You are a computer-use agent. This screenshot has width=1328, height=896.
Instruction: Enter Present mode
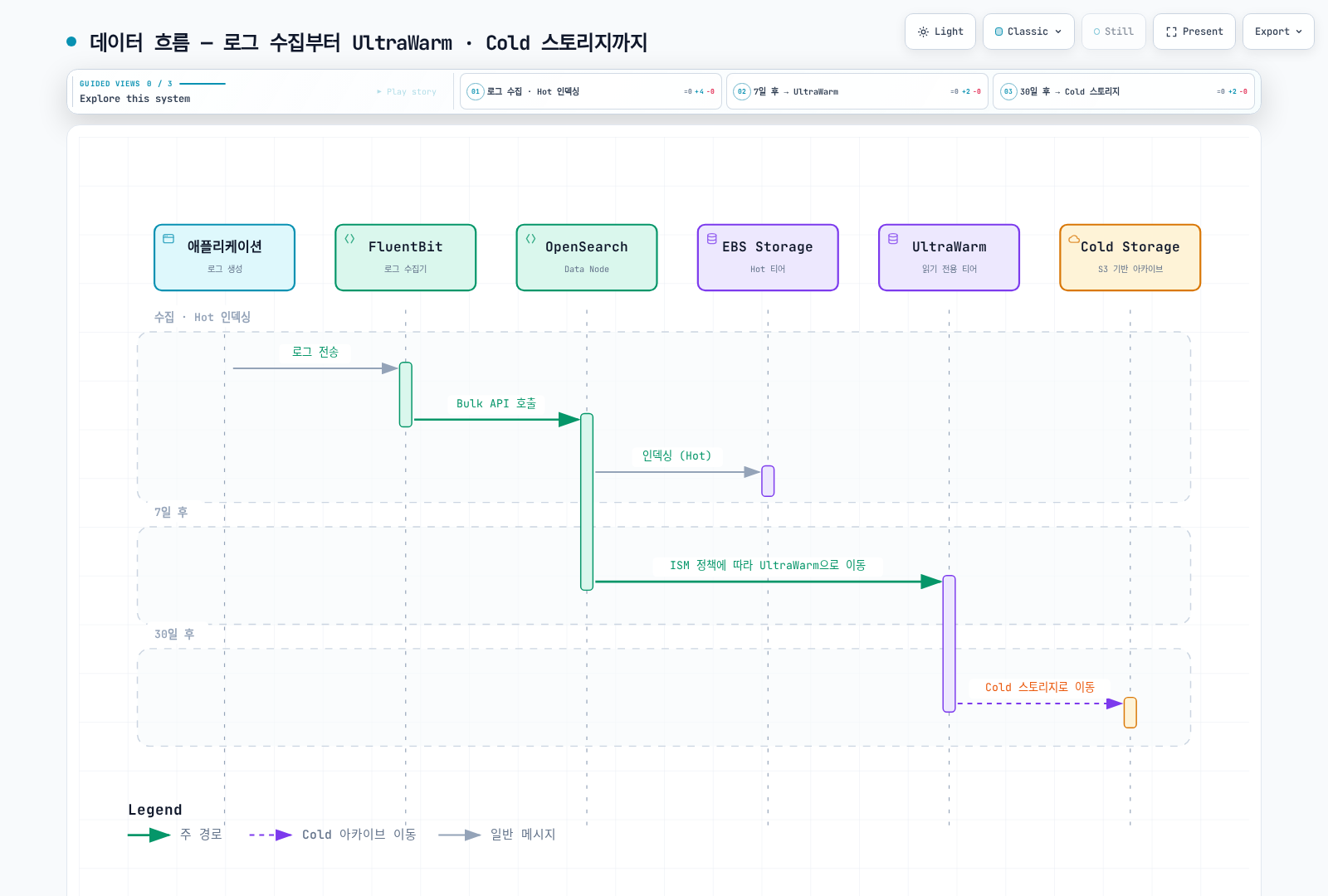pos(1194,32)
